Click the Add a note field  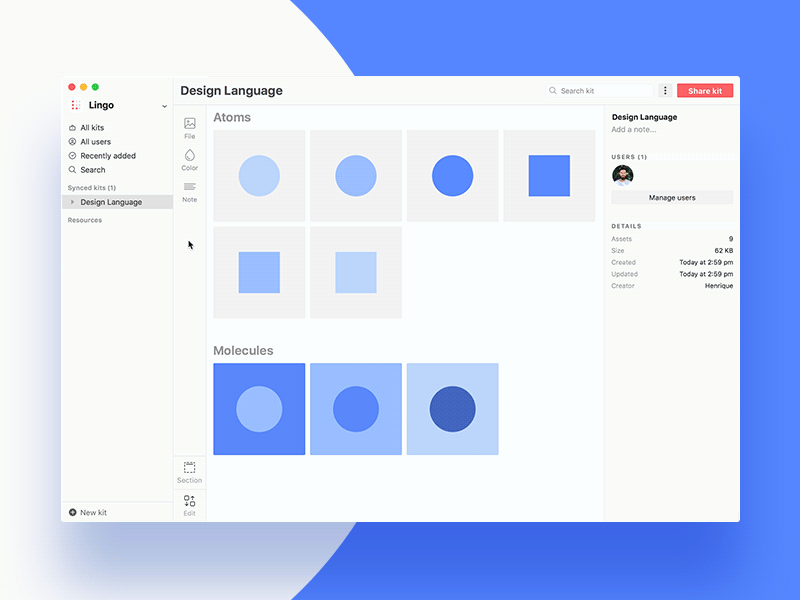click(x=634, y=129)
